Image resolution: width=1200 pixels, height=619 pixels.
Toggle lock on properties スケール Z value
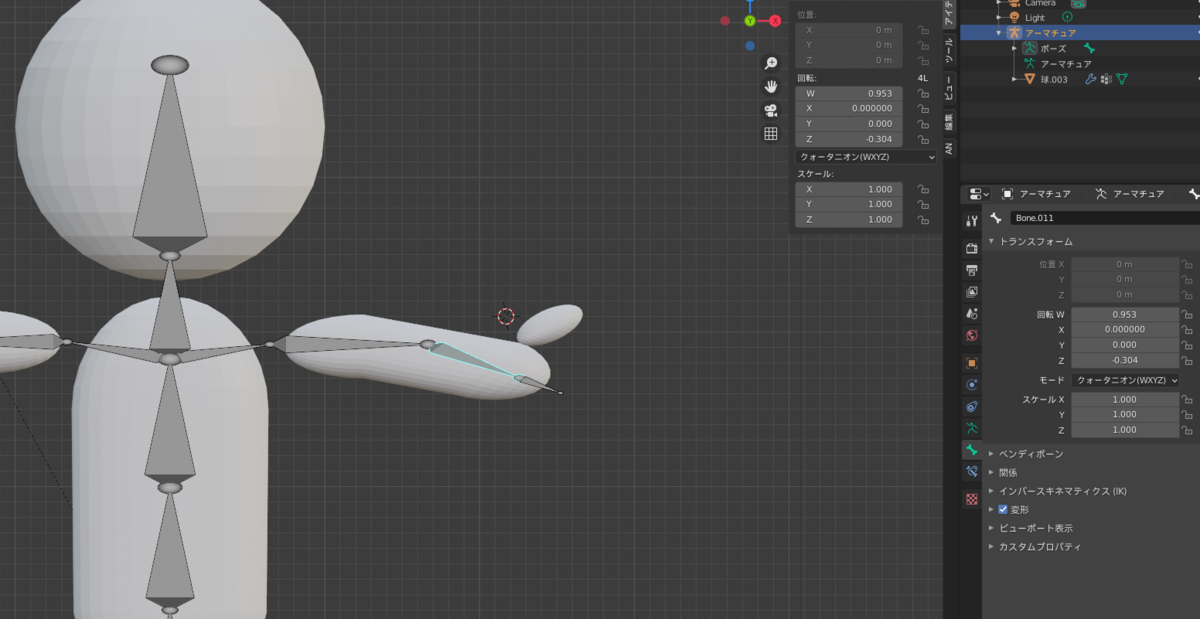coord(1187,430)
